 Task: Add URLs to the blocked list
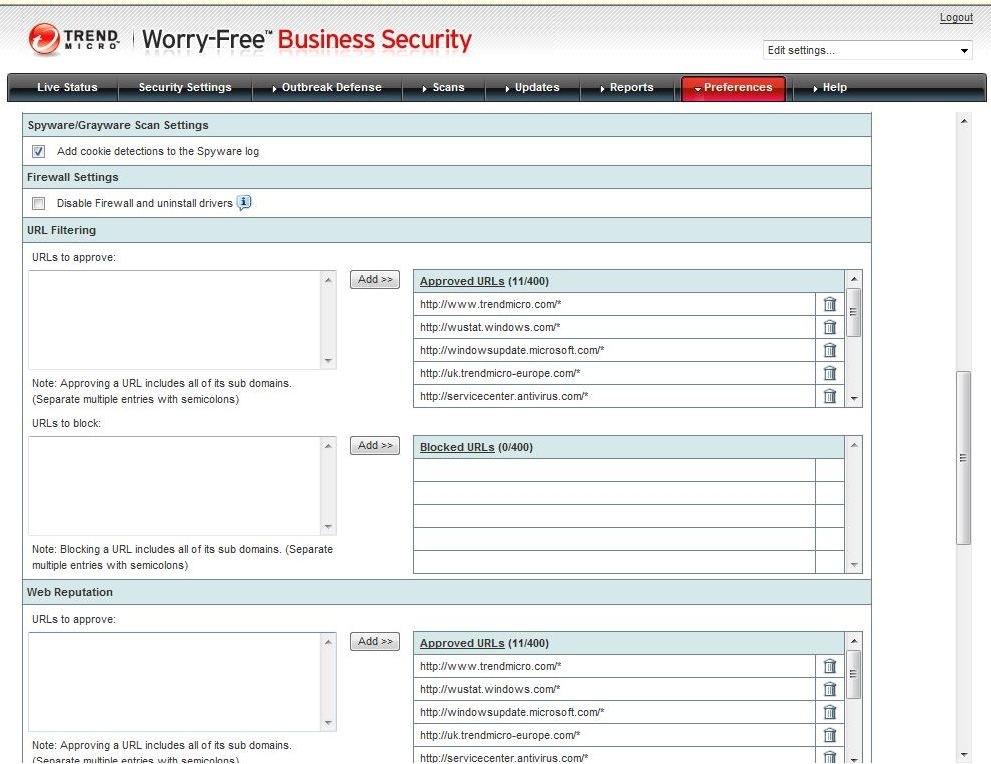(x=375, y=446)
